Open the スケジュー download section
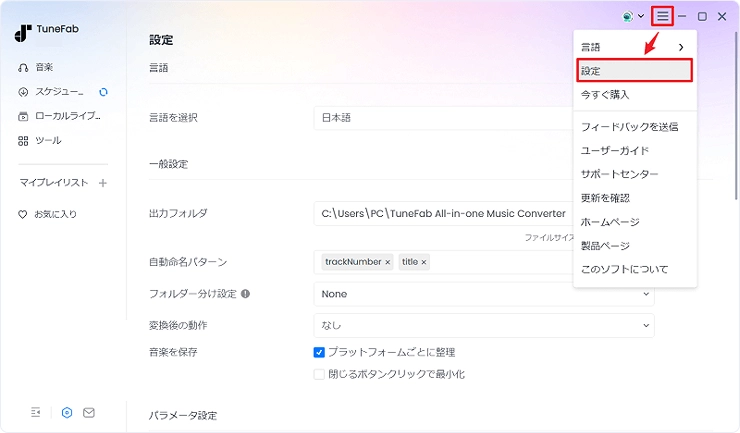Image resolution: width=740 pixels, height=433 pixels. pyautogui.click(x=51, y=92)
